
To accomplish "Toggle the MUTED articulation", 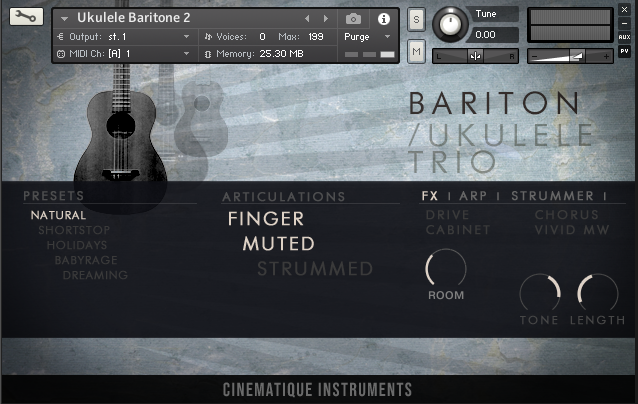I will [279, 244].
